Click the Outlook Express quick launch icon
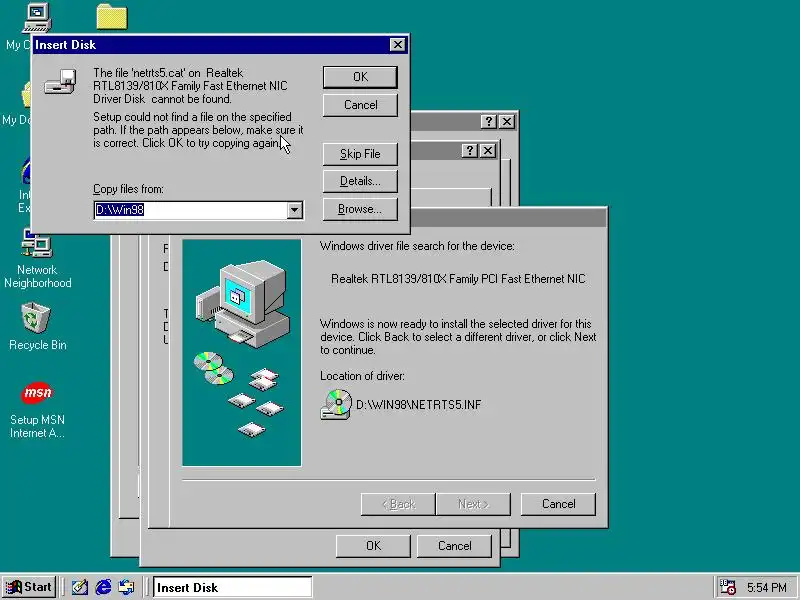The height and width of the screenshot is (600, 800). pos(126,587)
